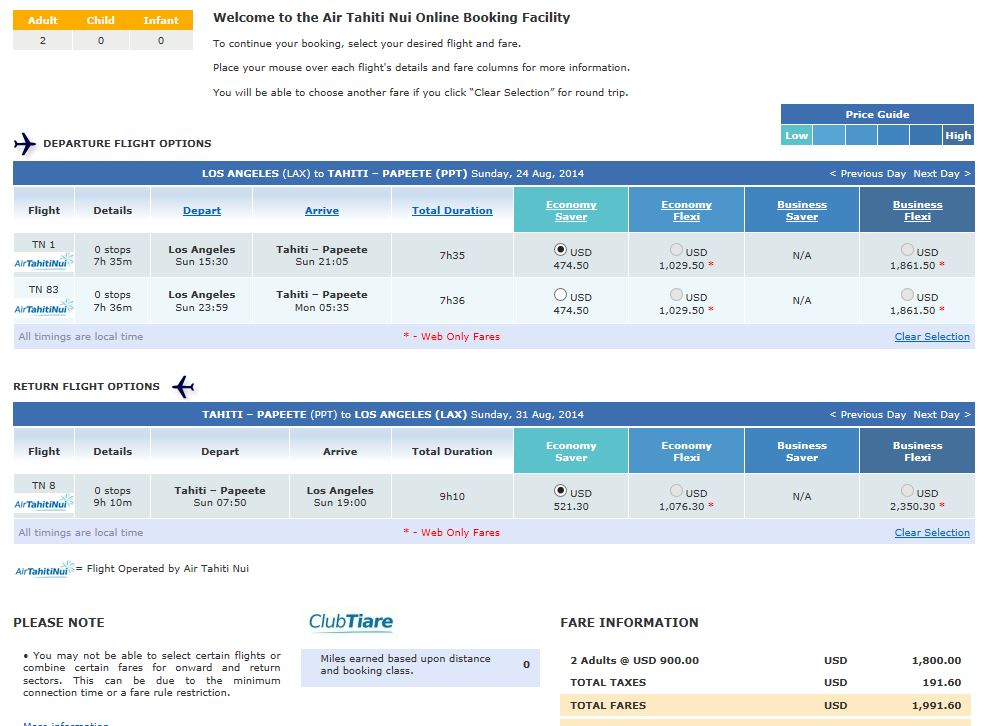Click the High swatch in Price Guide
Viewport: 986px width, 726px height.
coord(958,135)
